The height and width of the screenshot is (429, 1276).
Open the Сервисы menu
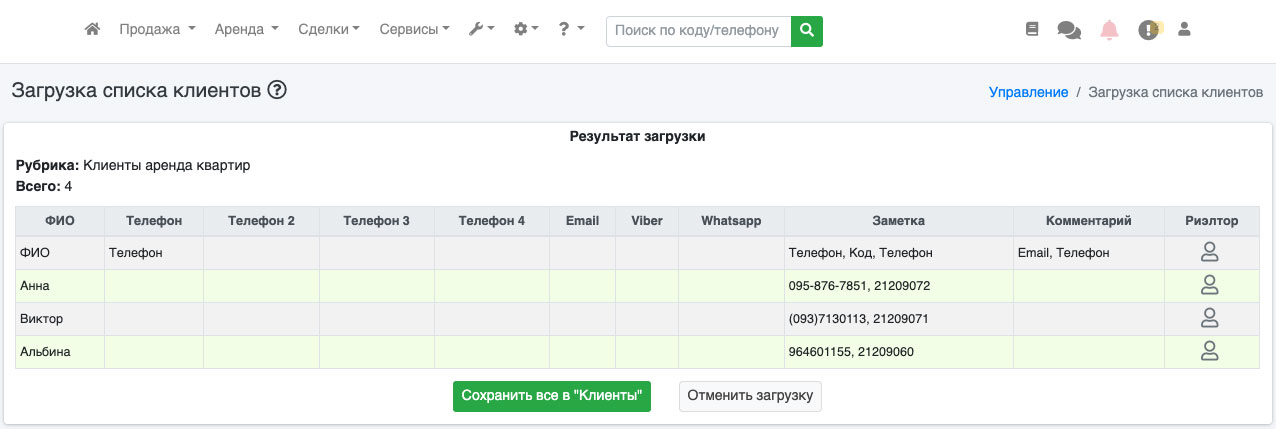click(x=414, y=30)
